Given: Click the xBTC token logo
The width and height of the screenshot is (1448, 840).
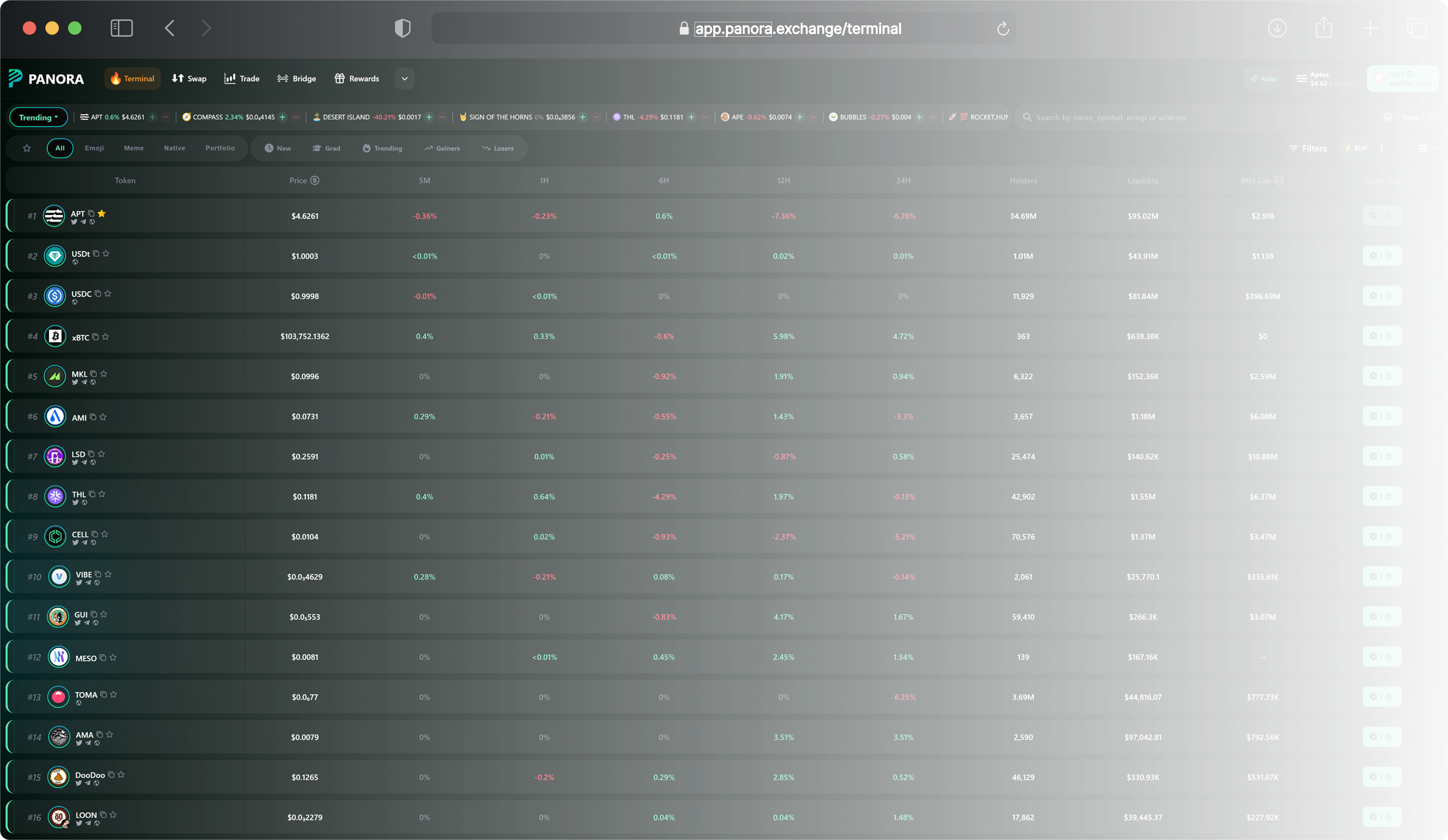Looking at the screenshot, I should tap(55, 336).
